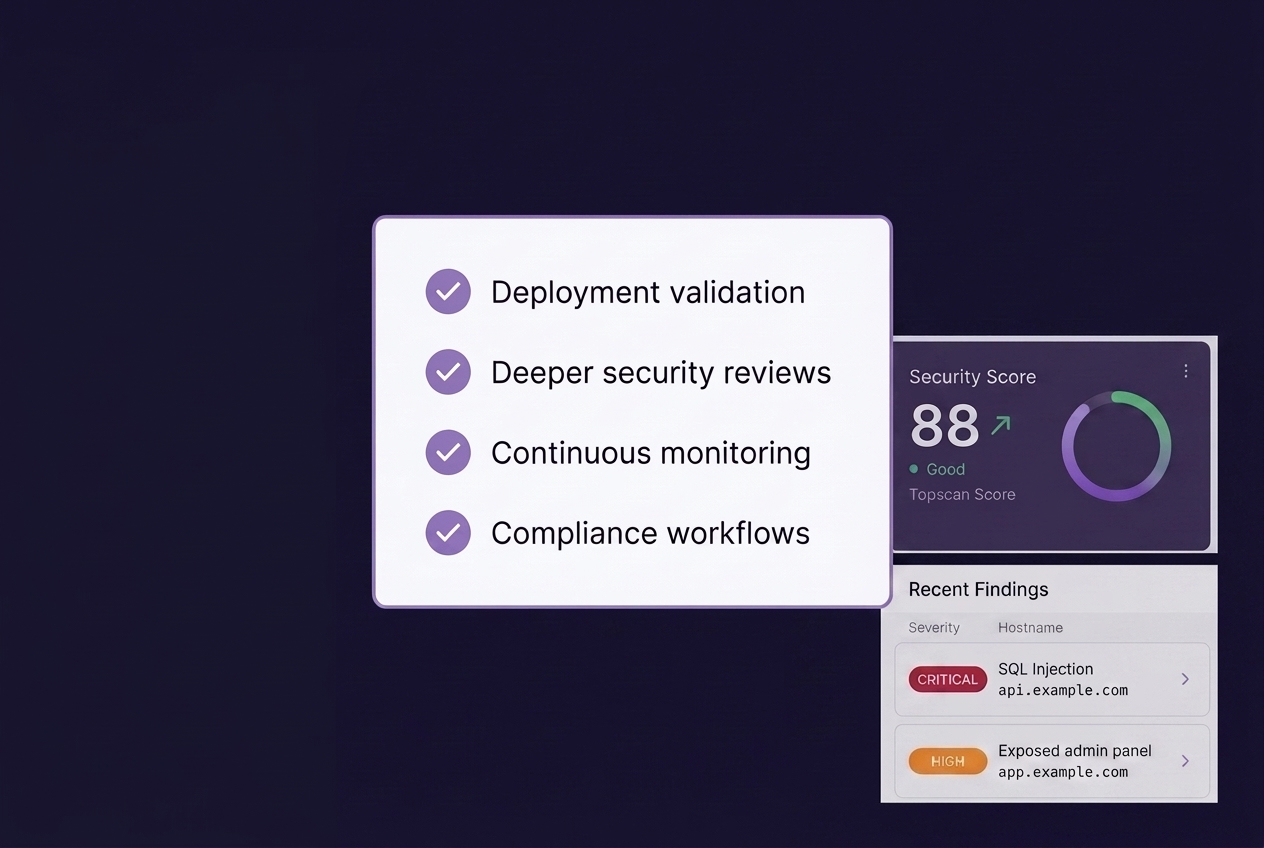Expand the Exposed admin panel chevron
This screenshot has height=848, width=1264.
1185,761
